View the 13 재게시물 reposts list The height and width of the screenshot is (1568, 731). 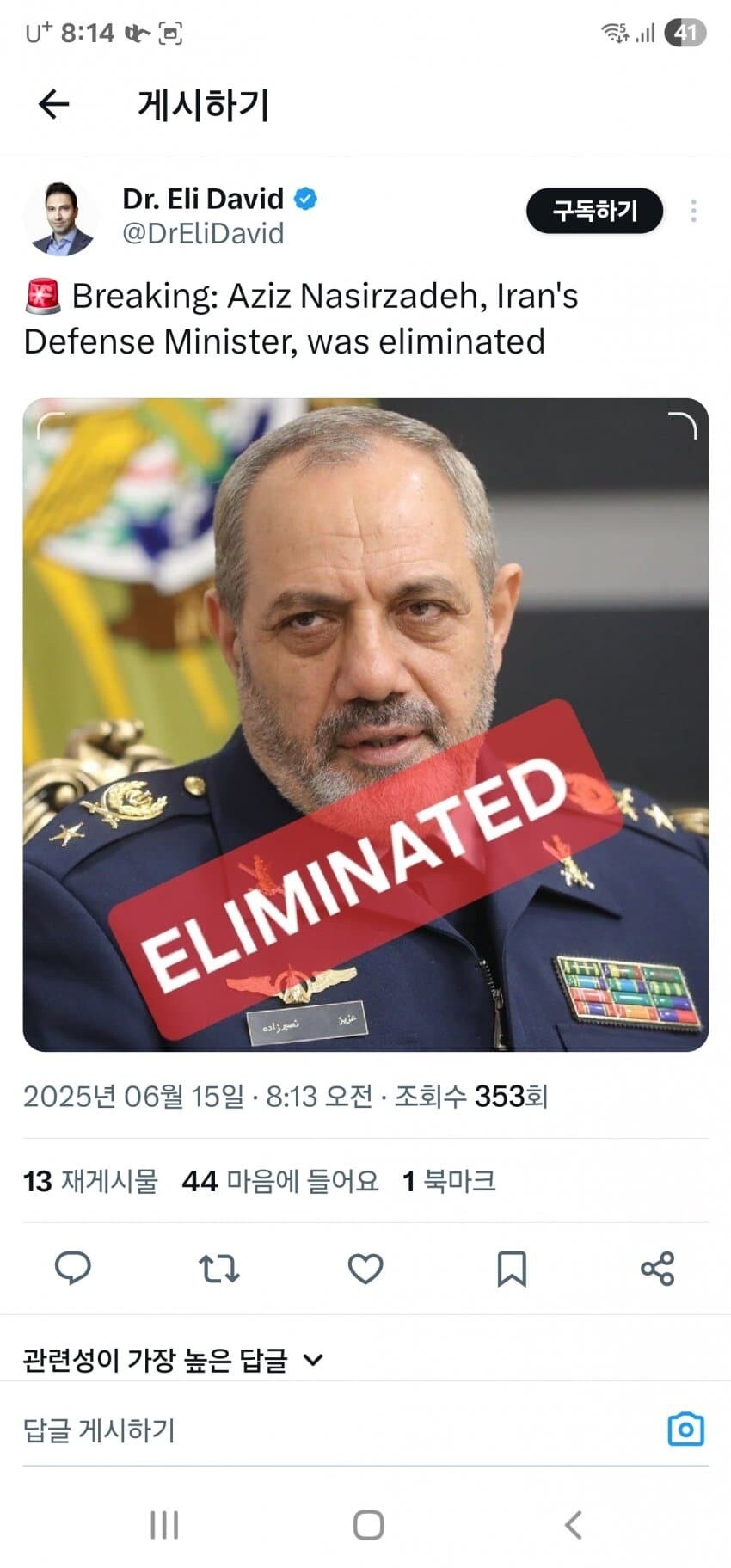click(x=90, y=1181)
